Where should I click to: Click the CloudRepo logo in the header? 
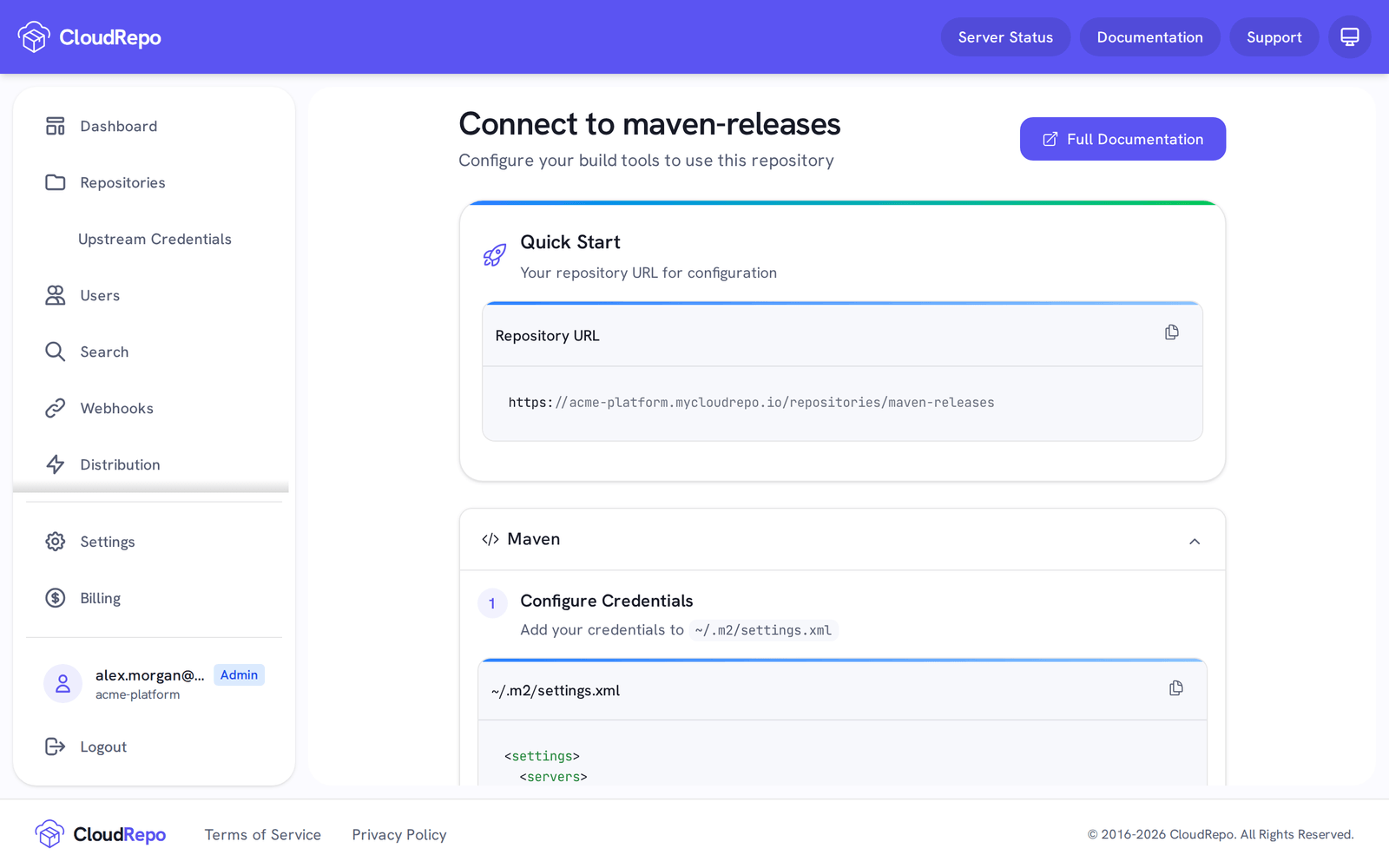89,37
